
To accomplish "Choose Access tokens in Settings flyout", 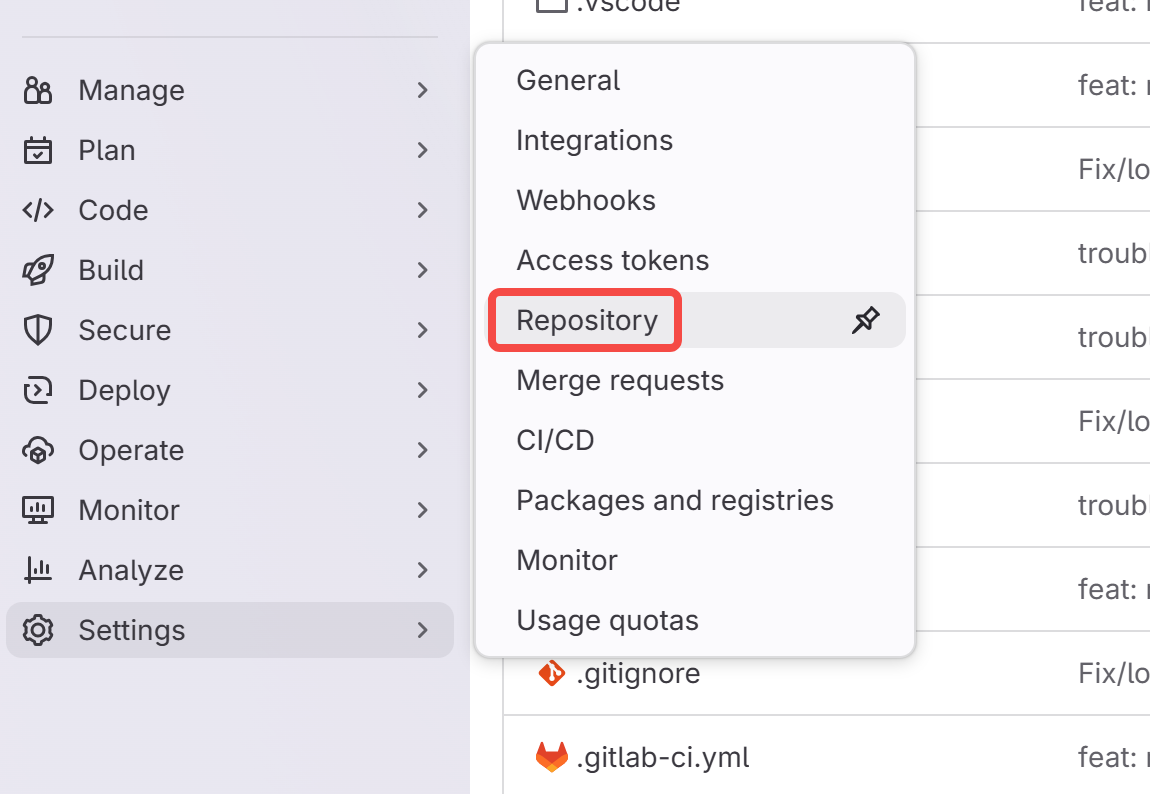I will [x=612, y=260].
